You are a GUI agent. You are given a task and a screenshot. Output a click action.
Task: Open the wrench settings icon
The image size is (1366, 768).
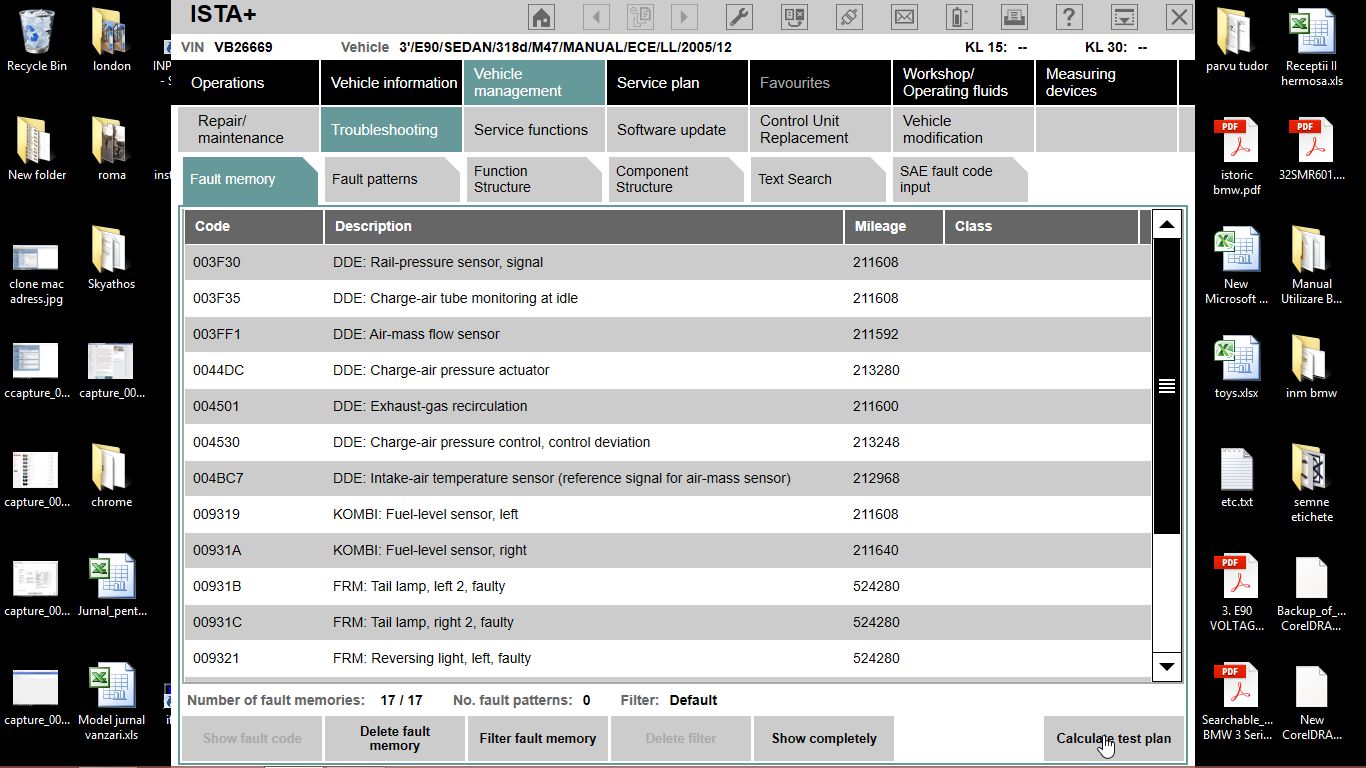(x=738, y=17)
